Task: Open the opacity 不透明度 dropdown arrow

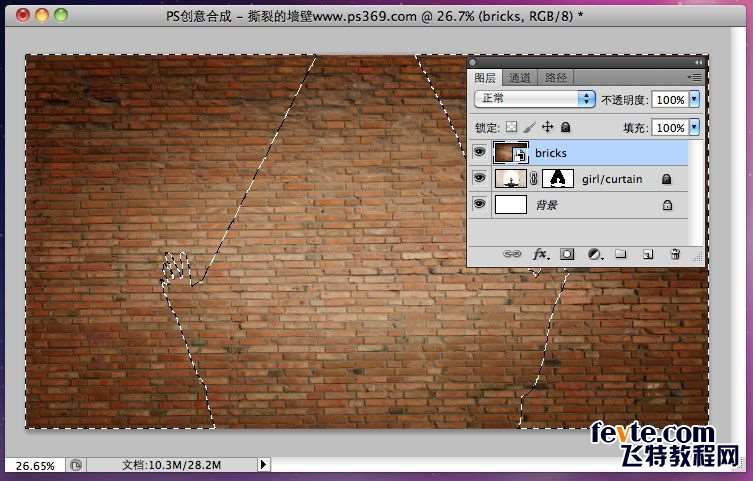Action: coord(694,100)
